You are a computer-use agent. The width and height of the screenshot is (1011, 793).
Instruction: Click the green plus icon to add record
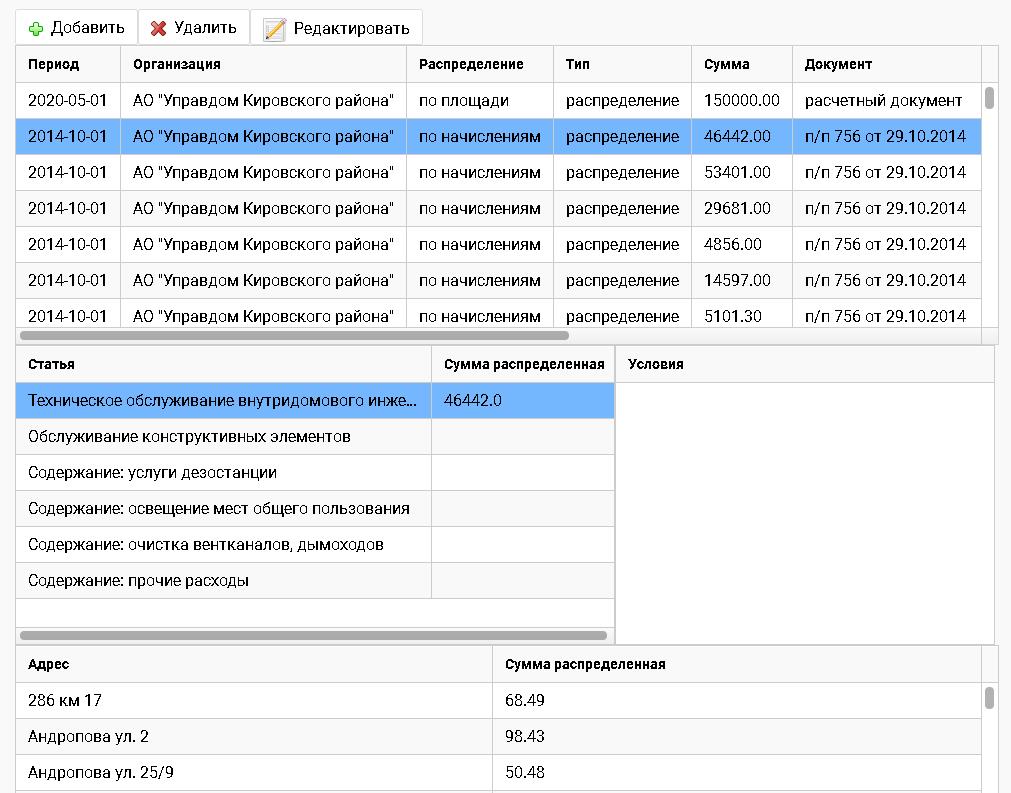[x=37, y=27]
